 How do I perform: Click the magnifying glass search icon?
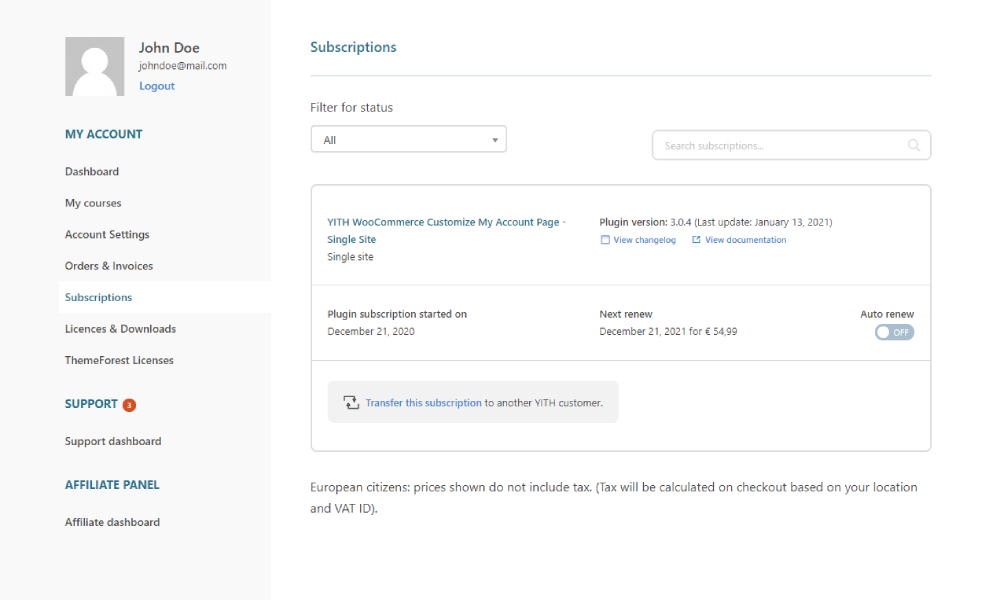click(x=914, y=145)
